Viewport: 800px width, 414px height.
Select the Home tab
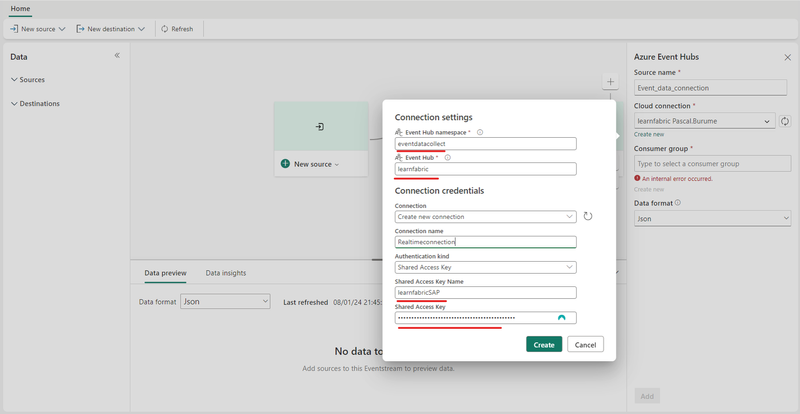point(20,9)
